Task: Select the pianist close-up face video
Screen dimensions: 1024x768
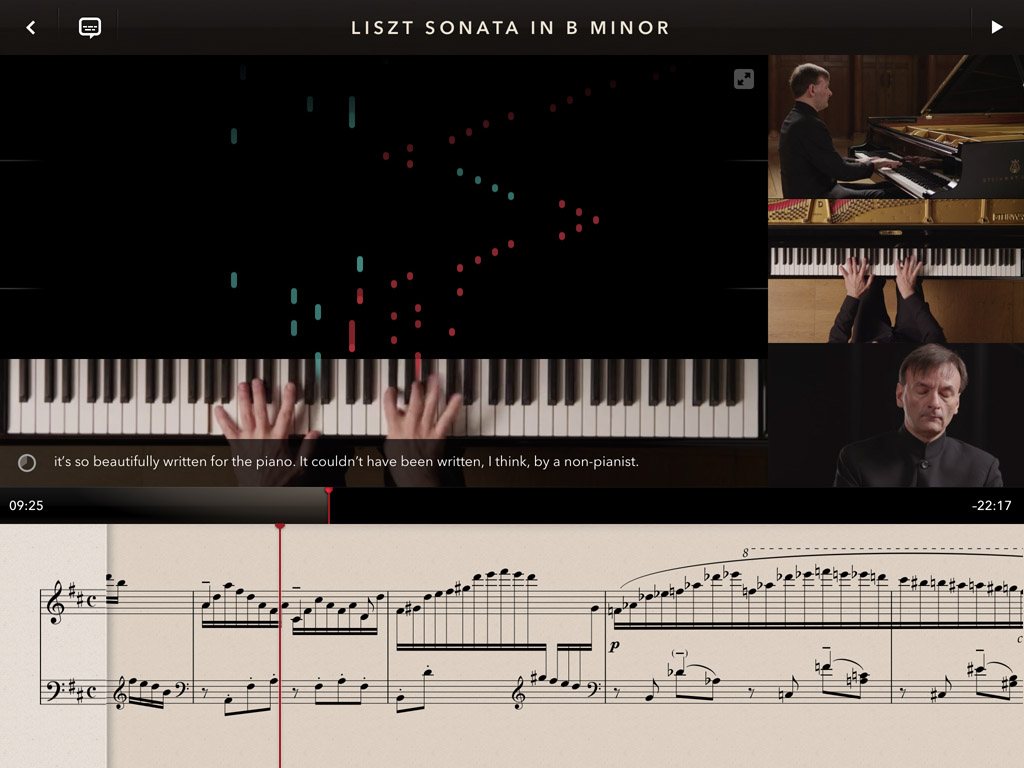Action: 896,415
